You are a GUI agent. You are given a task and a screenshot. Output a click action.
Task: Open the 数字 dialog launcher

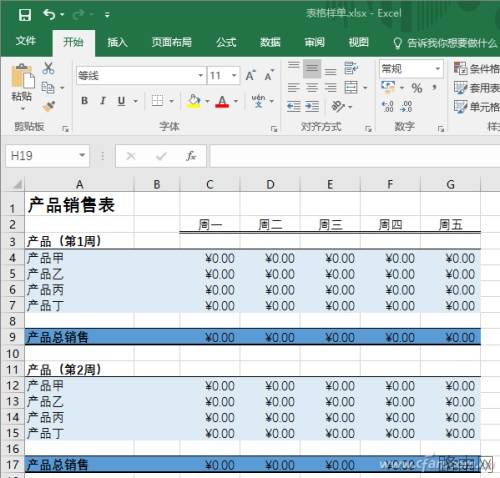point(441,129)
